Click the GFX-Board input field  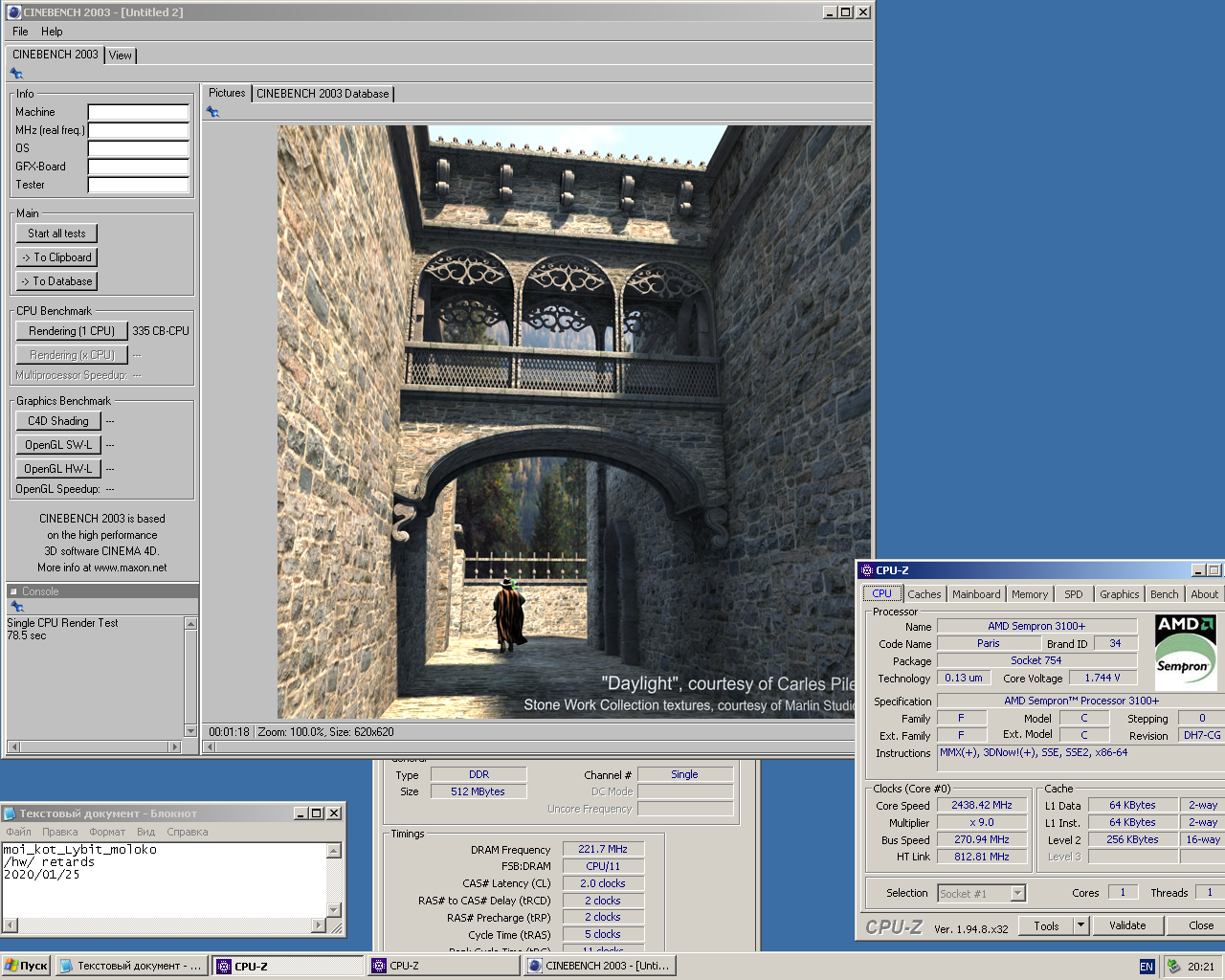point(139,167)
